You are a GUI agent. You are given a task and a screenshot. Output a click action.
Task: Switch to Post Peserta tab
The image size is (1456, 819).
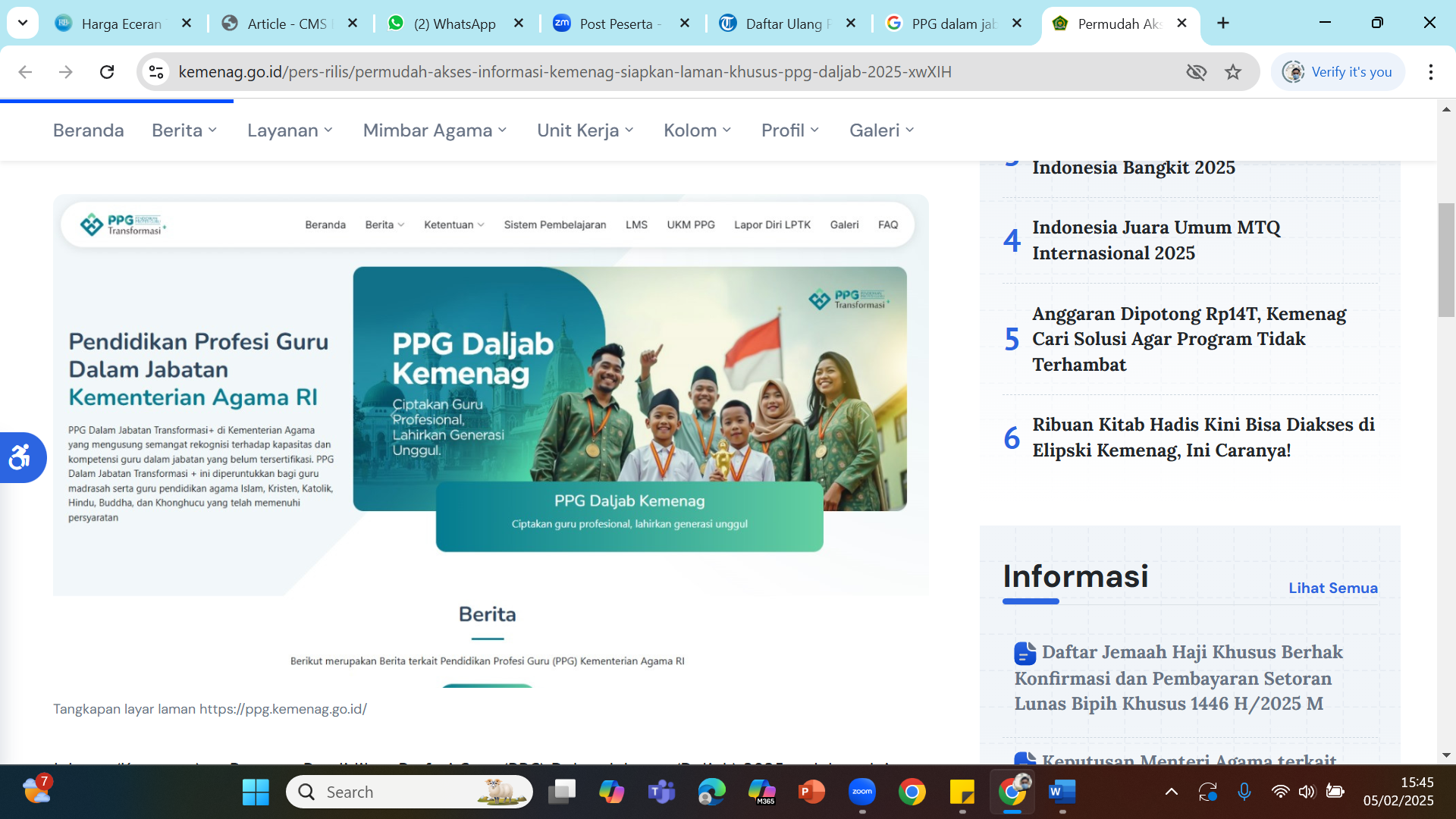620,24
